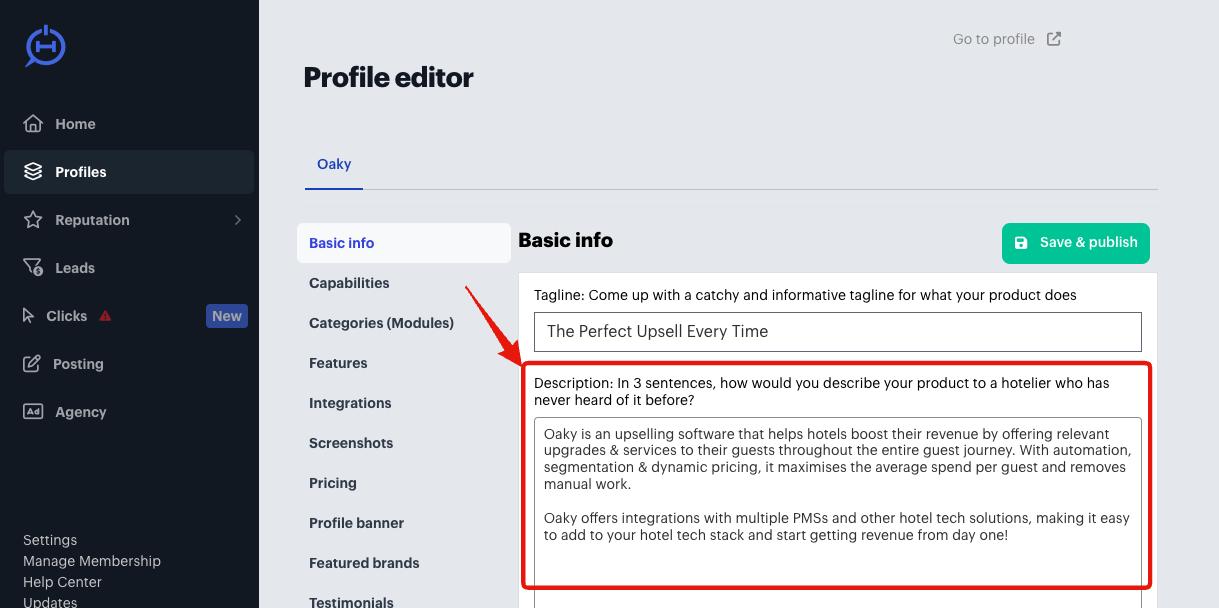Expand the Reputation submenu chevron
Image resolution: width=1219 pixels, height=608 pixels.
click(238, 220)
